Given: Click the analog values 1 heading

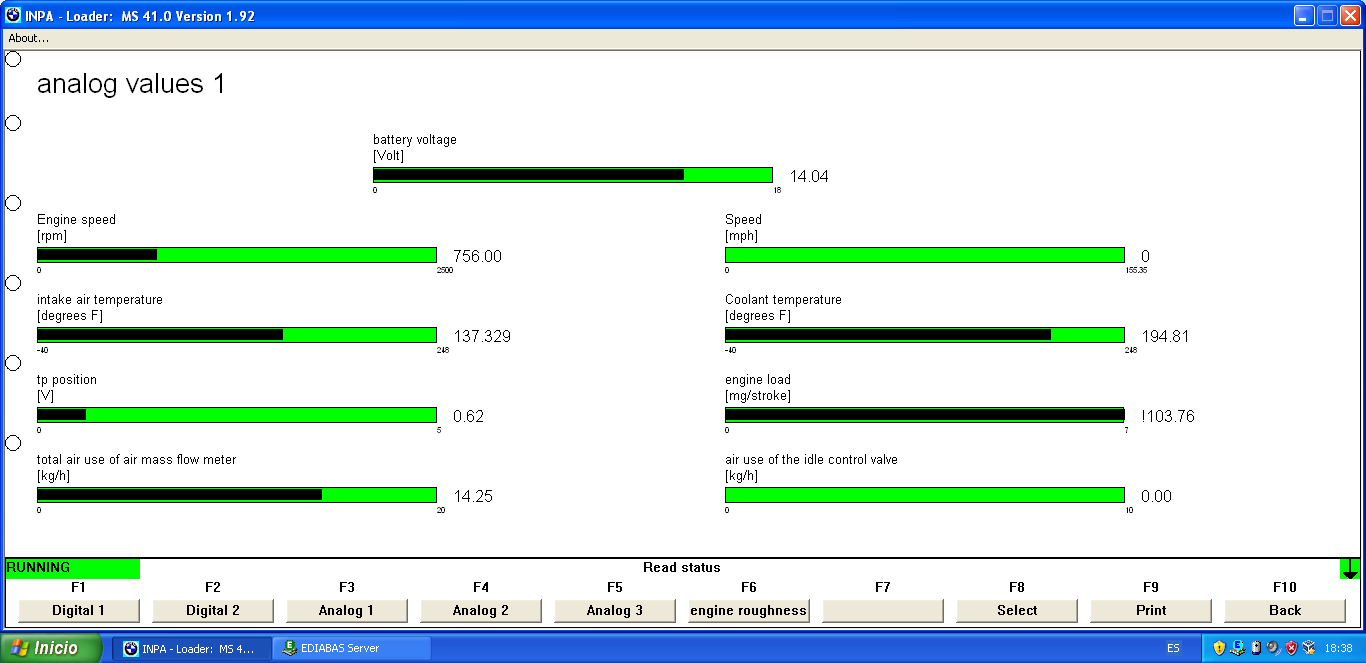Looking at the screenshot, I should [x=131, y=84].
